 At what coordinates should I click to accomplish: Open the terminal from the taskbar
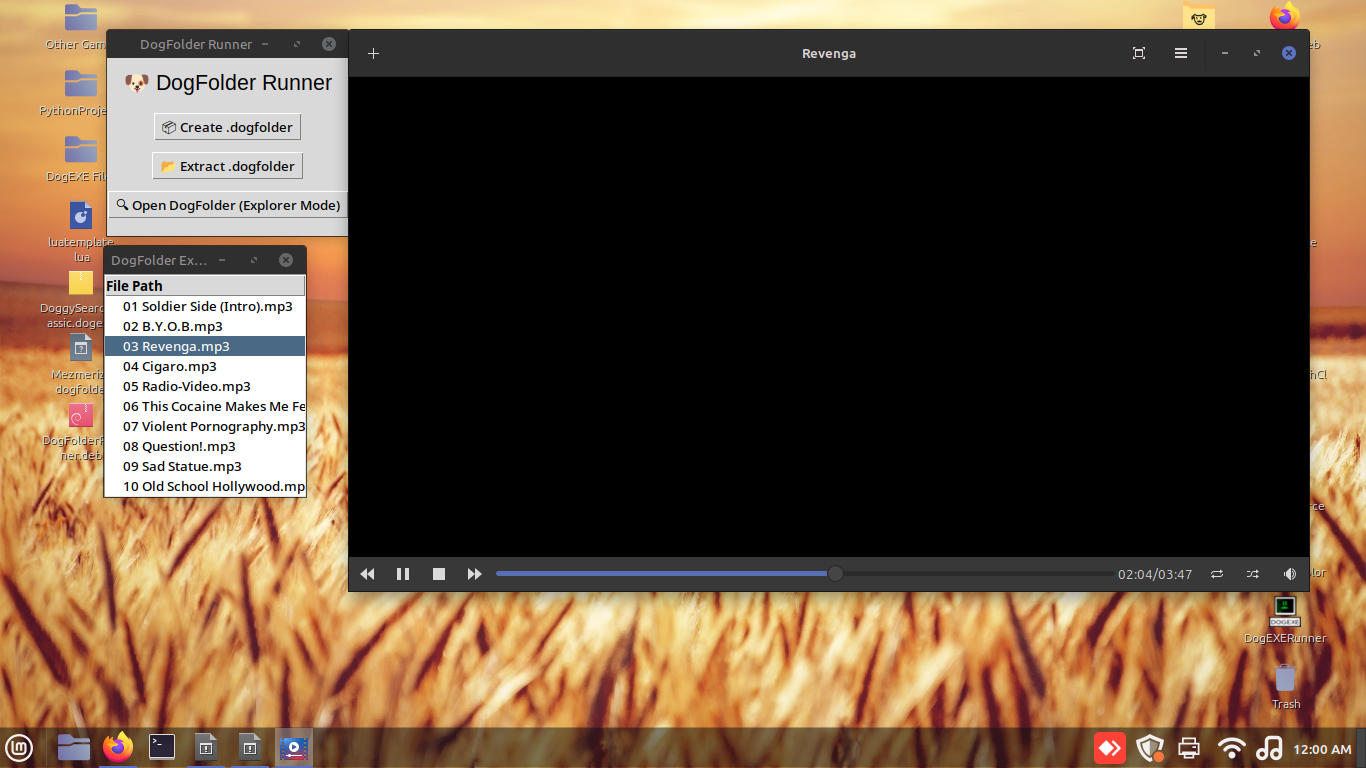pos(162,747)
